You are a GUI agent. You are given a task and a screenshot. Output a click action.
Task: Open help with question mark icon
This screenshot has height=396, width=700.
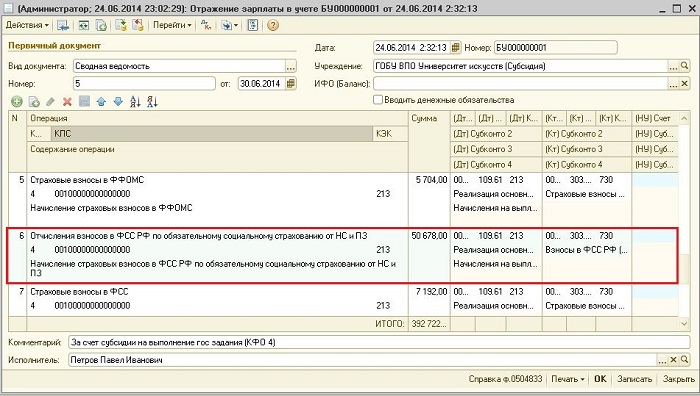click(273, 25)
